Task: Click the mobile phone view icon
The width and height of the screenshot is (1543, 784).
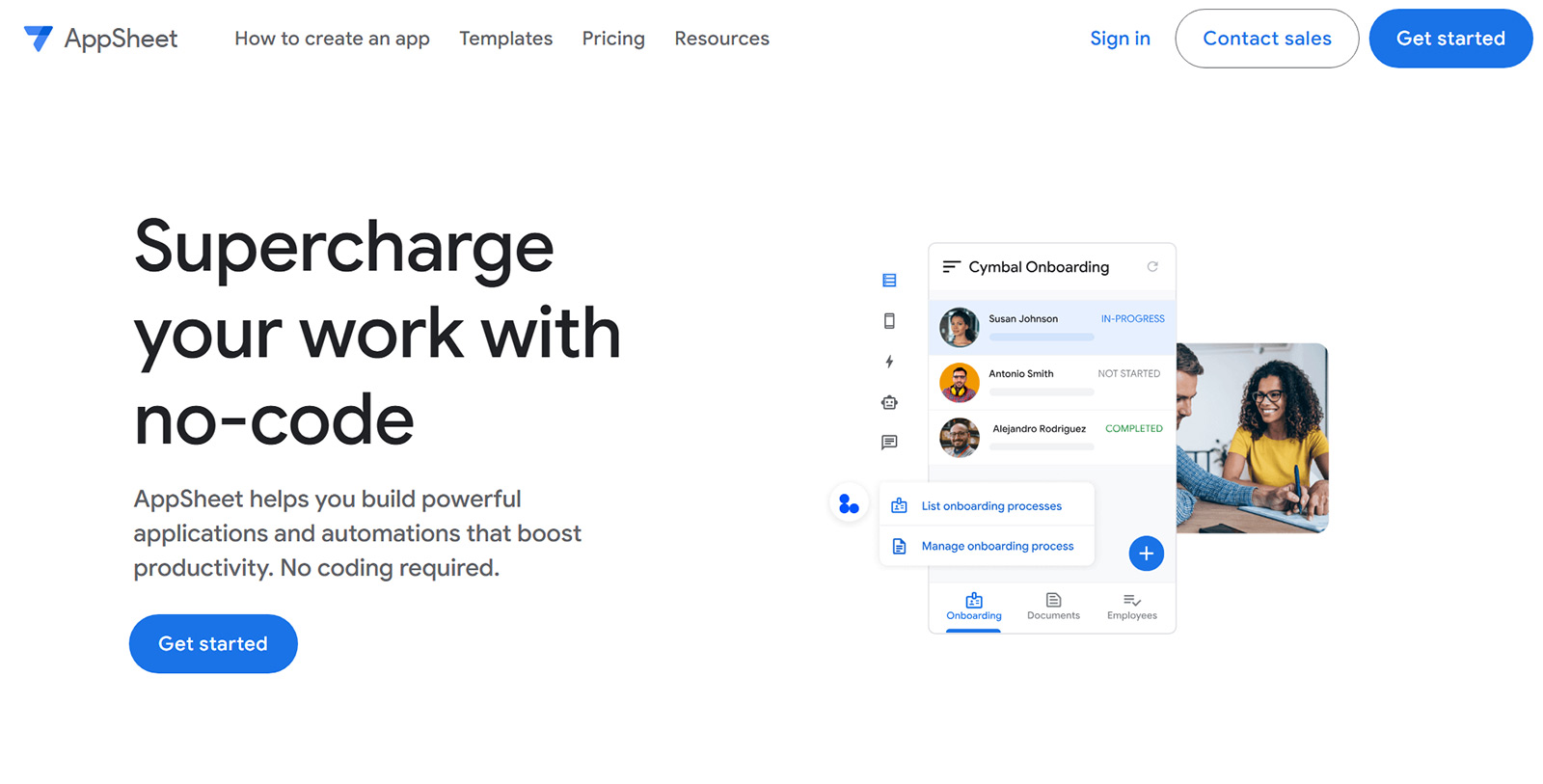Action: point(889,321)
